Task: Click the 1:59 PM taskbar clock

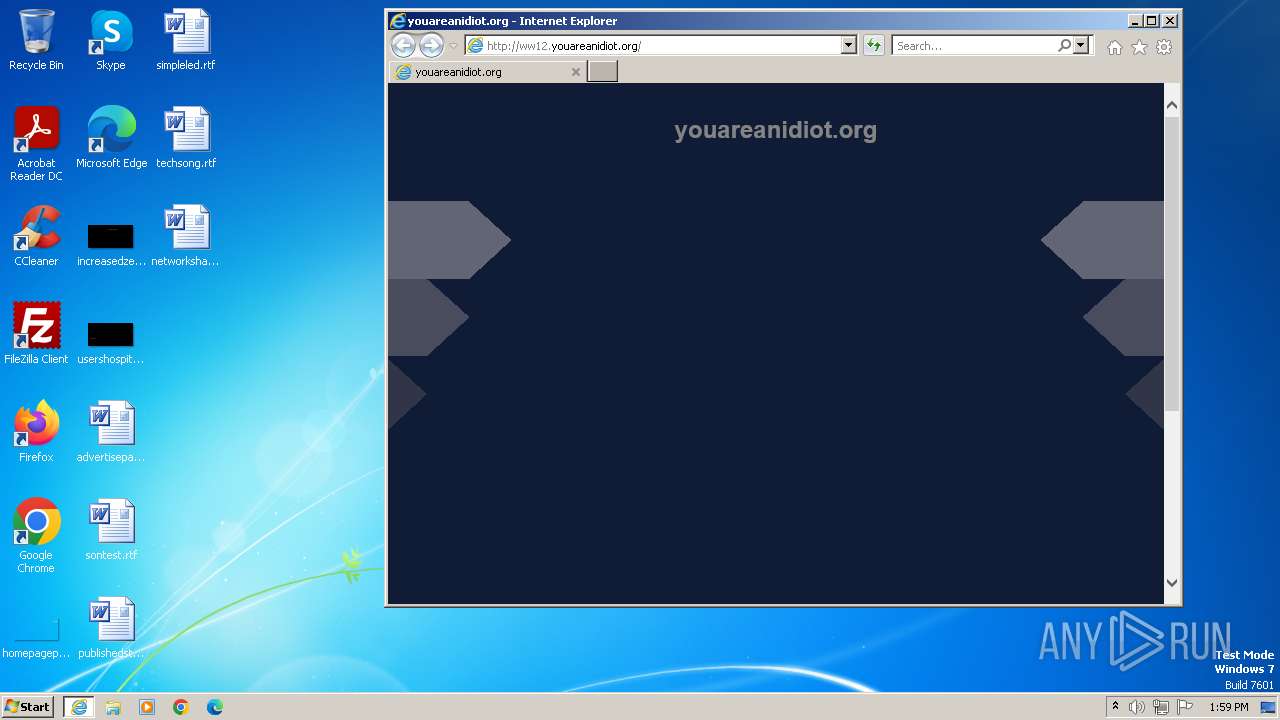Action: pos(1228,707)
